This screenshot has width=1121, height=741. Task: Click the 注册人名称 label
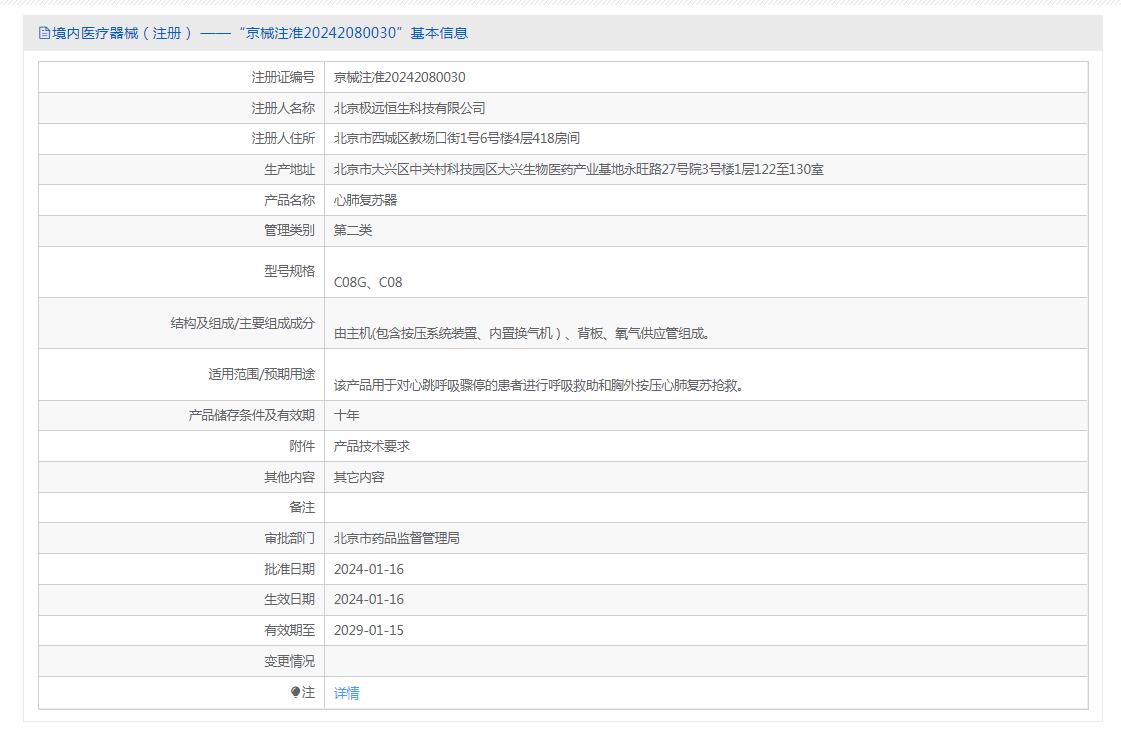(x=283, y=108)
